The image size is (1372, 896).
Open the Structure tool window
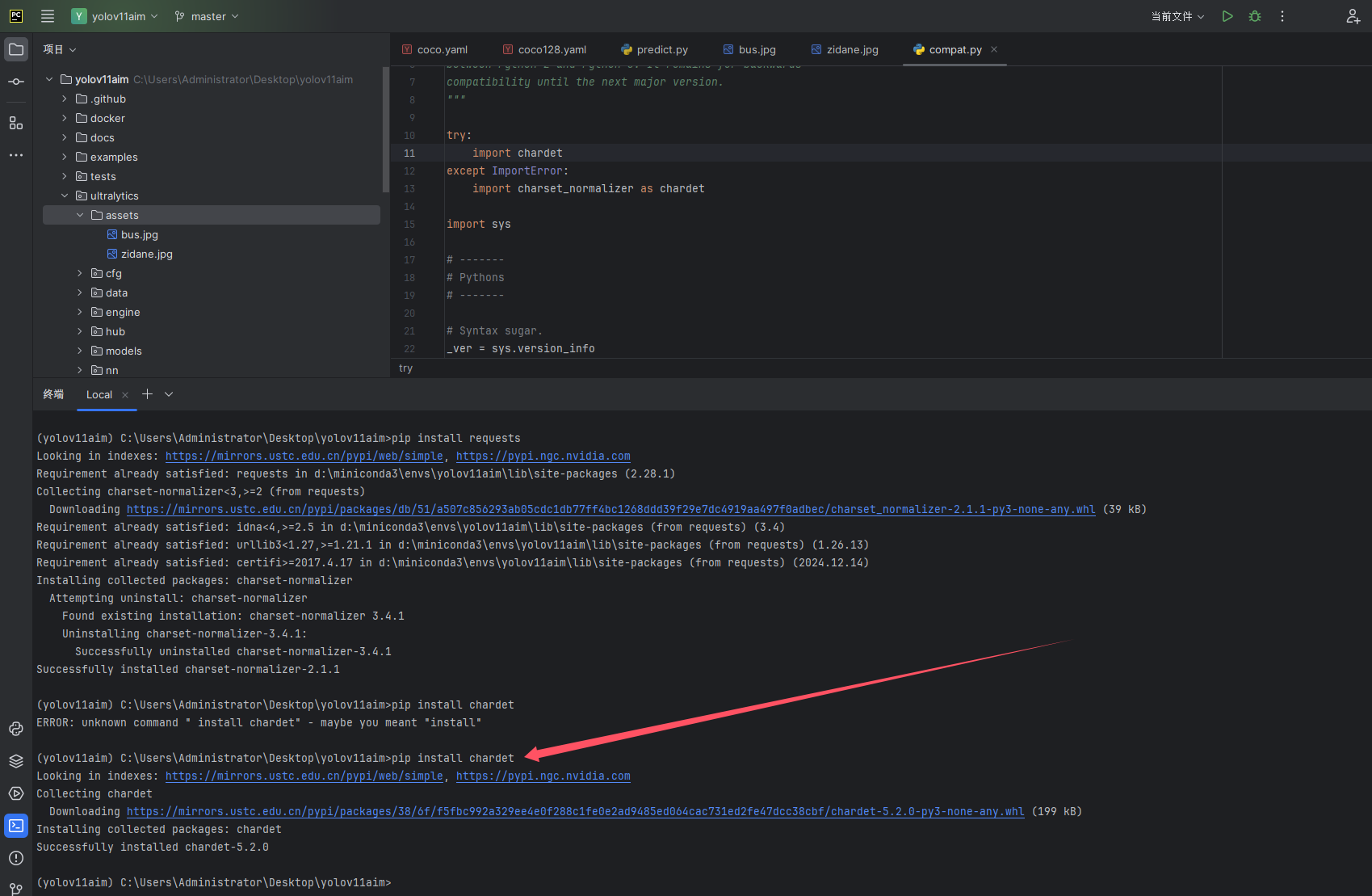16,123
